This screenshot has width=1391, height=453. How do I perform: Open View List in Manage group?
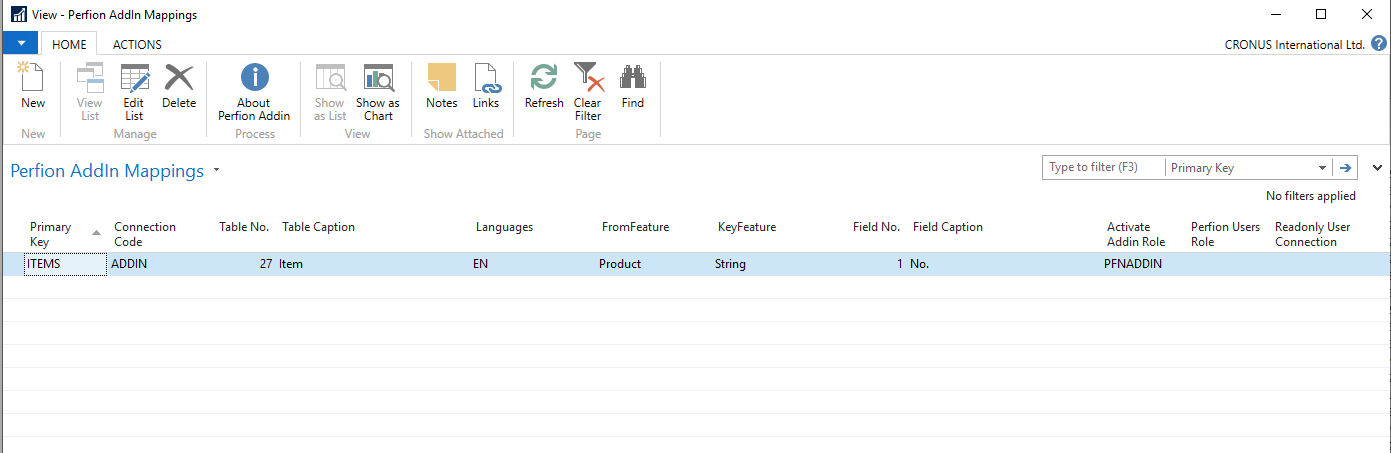point(90,92)
